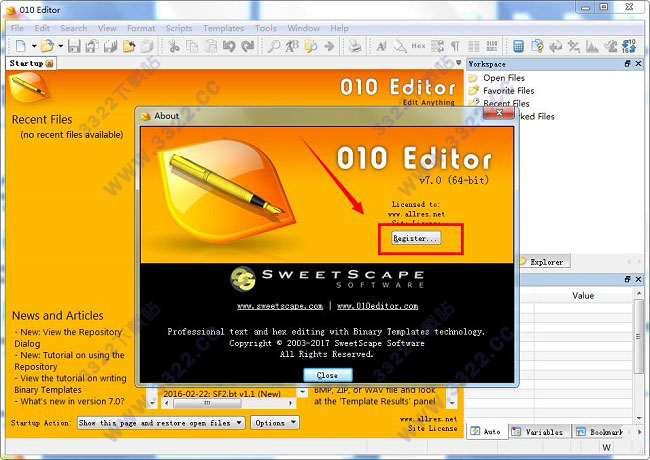Screen dimensions: 650x460
Task: Close the Startup tab via its x icon
Action: [x=50, y=63]
